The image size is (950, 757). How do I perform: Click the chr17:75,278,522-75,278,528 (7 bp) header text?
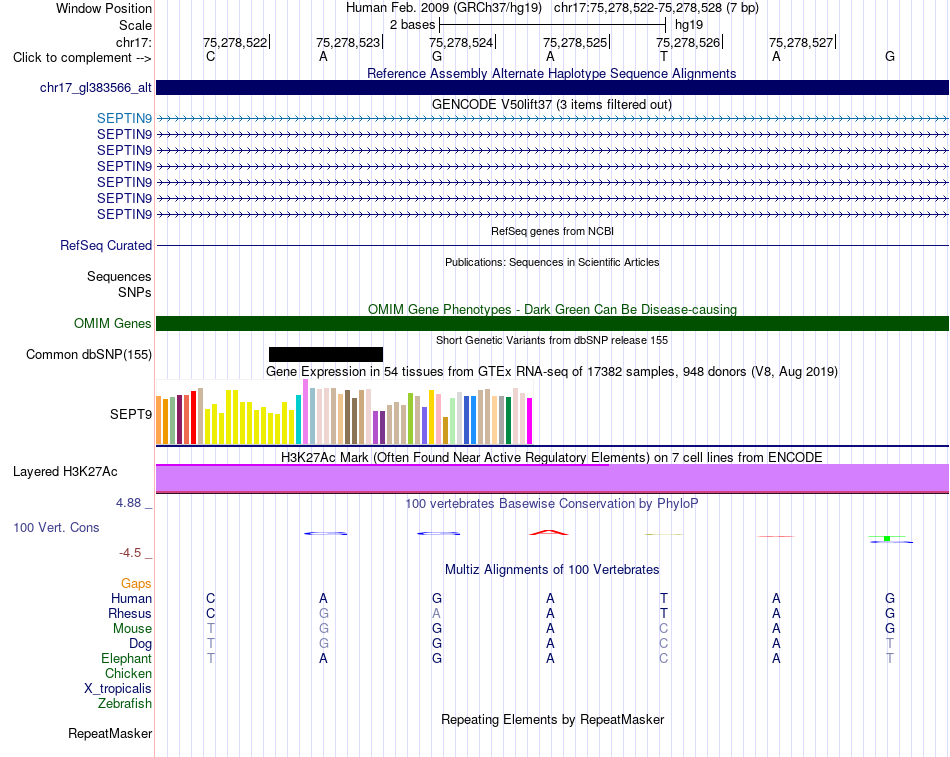coord(656,8)
